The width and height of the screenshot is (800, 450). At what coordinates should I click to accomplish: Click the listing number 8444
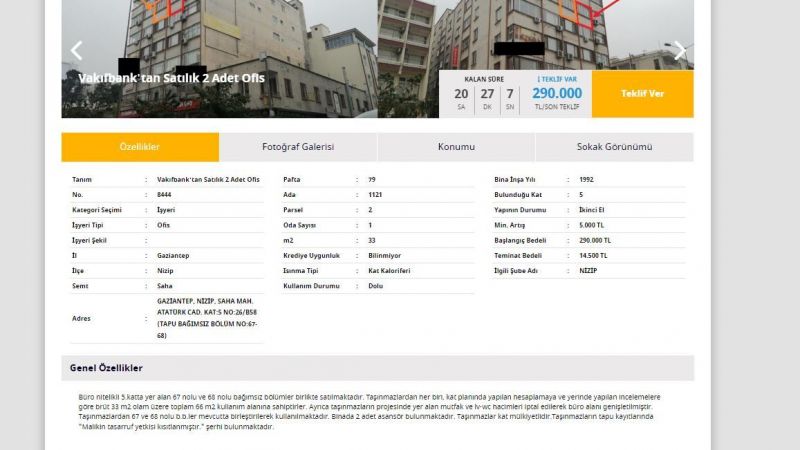tap(166, 195)
